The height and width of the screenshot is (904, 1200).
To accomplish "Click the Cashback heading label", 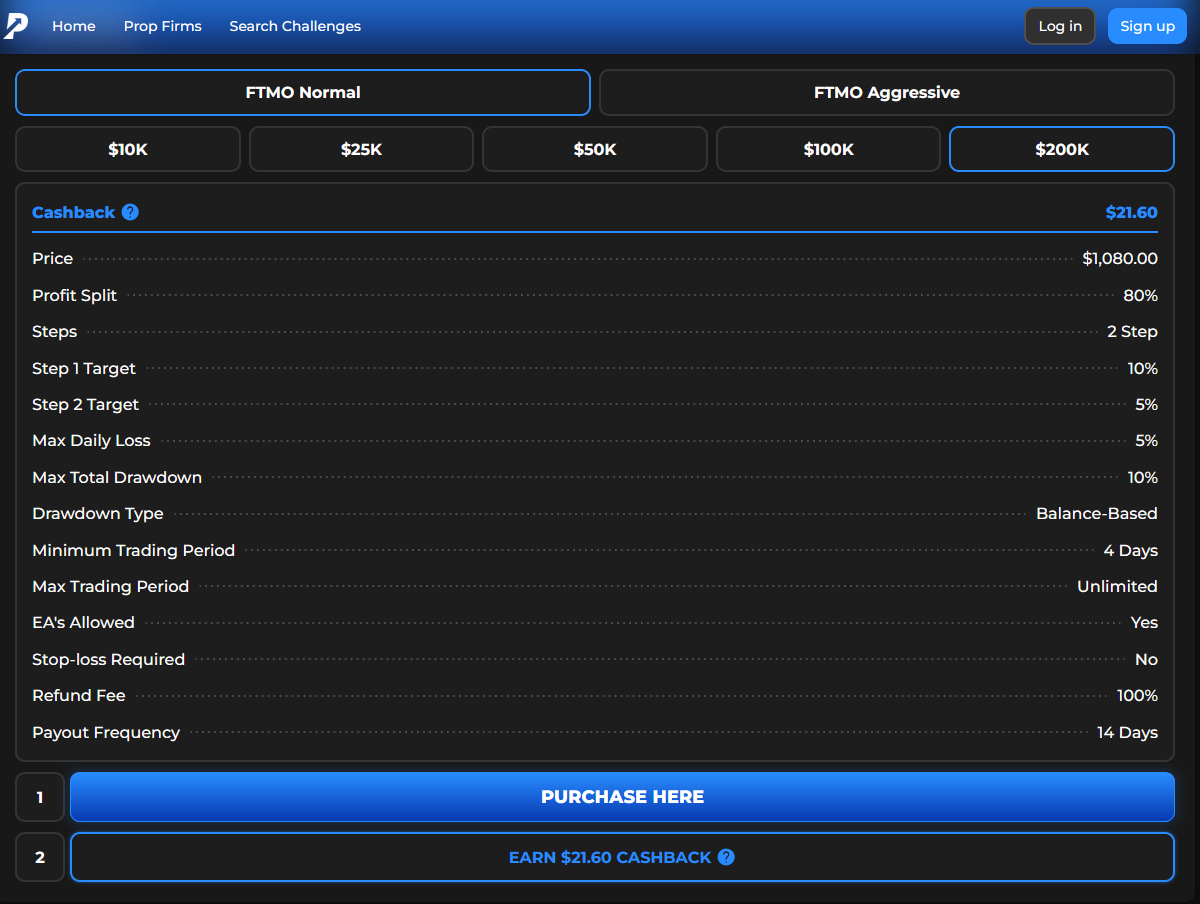I will 74,212.
